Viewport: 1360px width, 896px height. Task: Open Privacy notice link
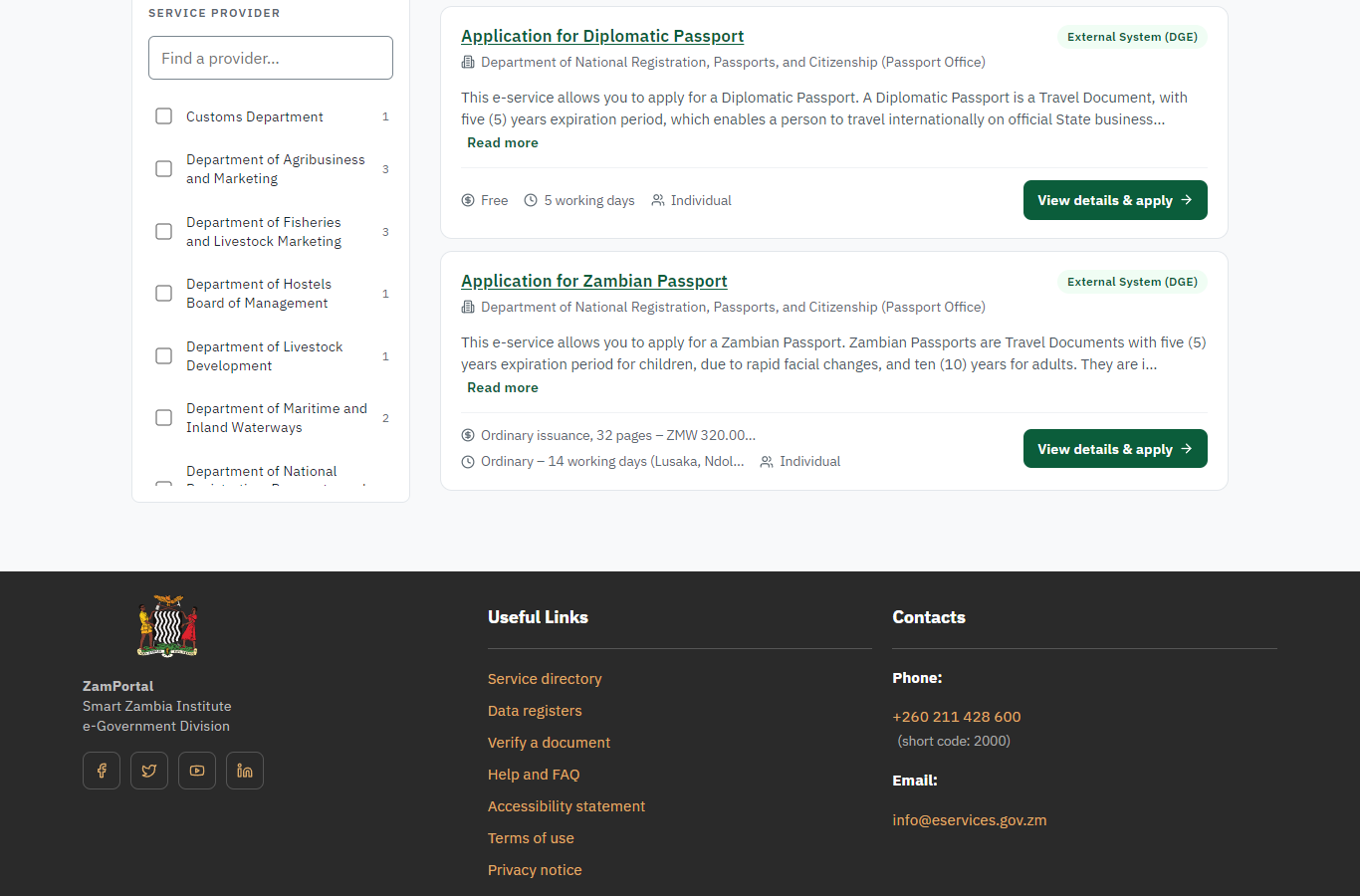[x=535, y=870]
